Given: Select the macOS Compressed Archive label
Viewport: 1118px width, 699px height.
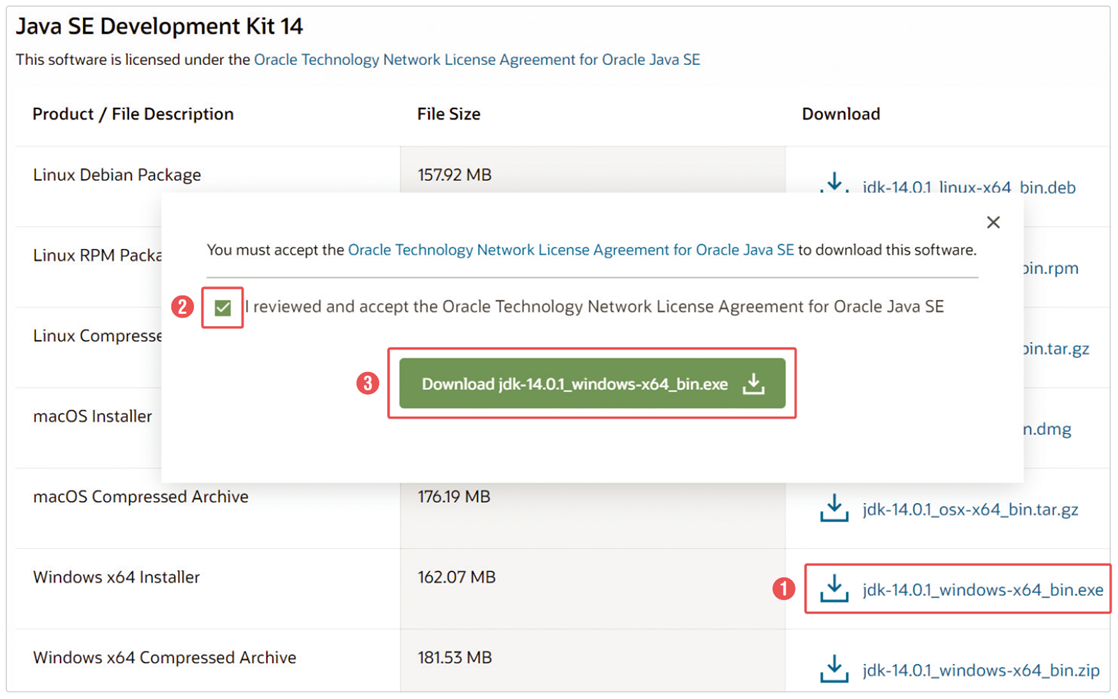Looking at the screenshot, I should pos(140,496).
